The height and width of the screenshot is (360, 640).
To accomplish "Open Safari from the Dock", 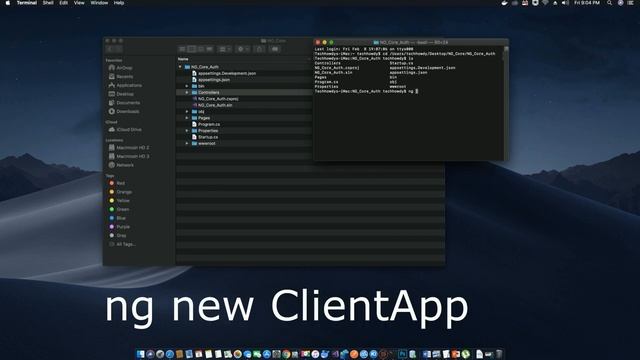I will (170, 354).
